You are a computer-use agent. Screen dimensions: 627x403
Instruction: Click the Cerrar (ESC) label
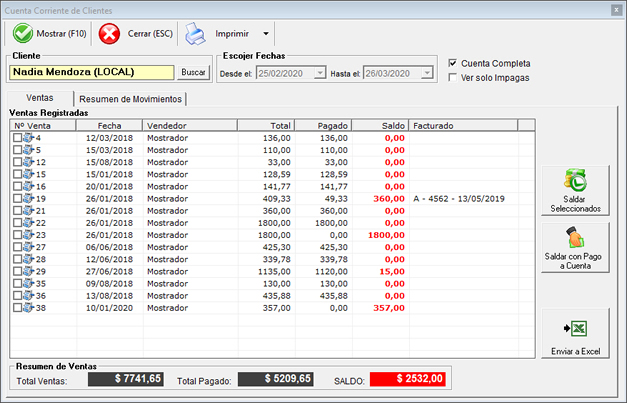click(150, 34)
